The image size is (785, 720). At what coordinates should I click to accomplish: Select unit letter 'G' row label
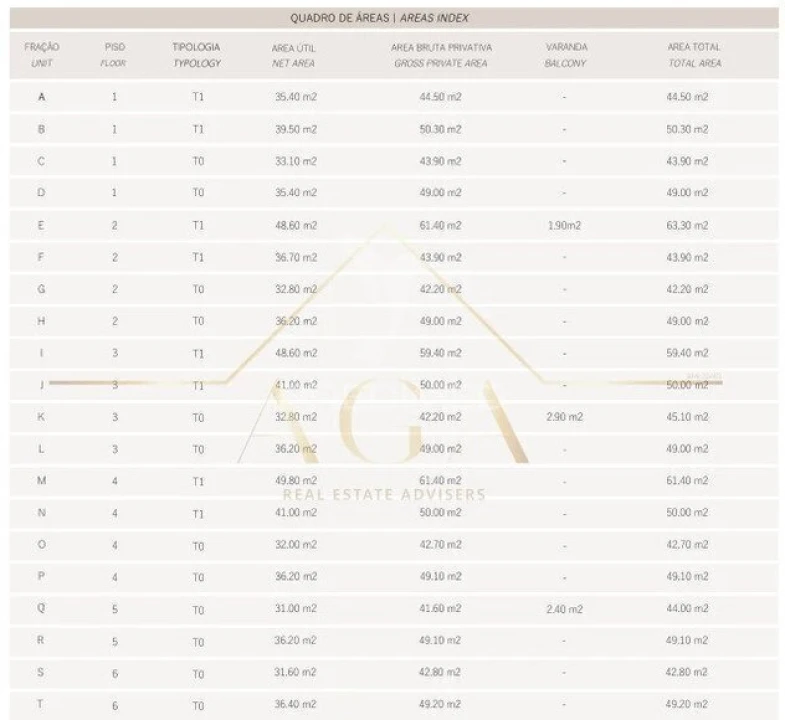[x=42, y=289]
